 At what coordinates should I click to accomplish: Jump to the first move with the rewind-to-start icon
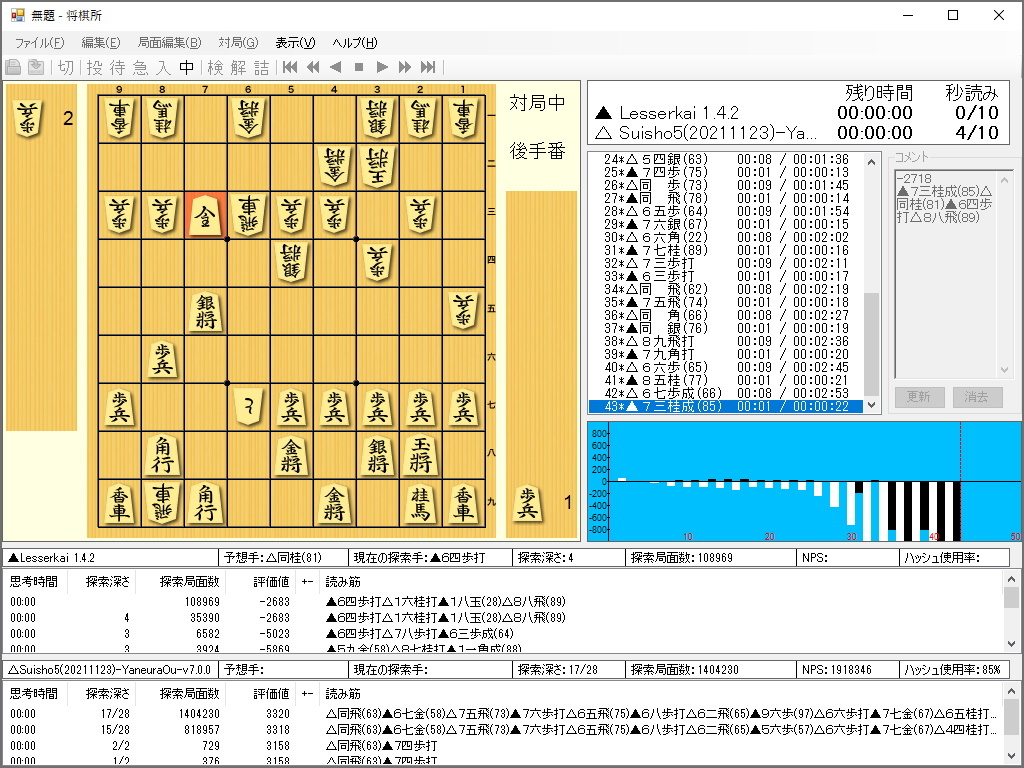288,70
